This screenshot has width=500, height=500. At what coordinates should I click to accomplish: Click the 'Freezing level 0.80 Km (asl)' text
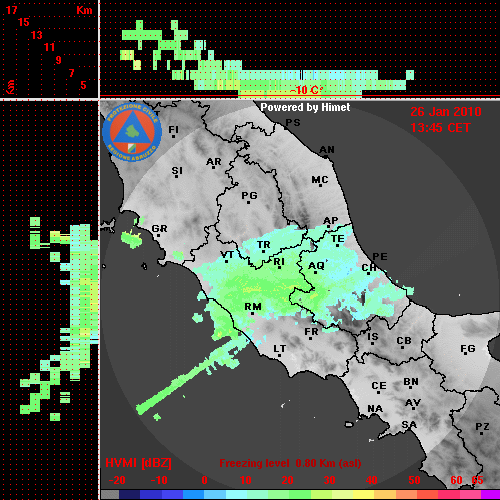tap(290, 463)
